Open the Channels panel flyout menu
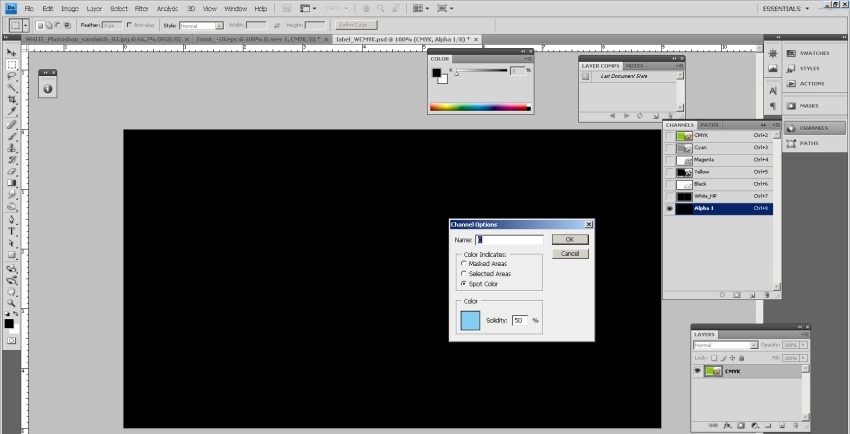 point(776,125)
